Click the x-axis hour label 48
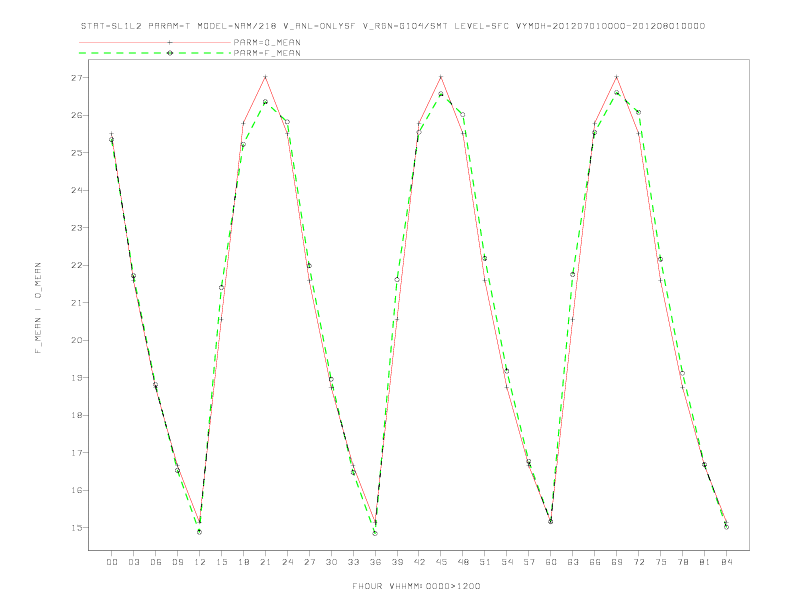Screen dimensions: 792x612 [x=463, y=562]
